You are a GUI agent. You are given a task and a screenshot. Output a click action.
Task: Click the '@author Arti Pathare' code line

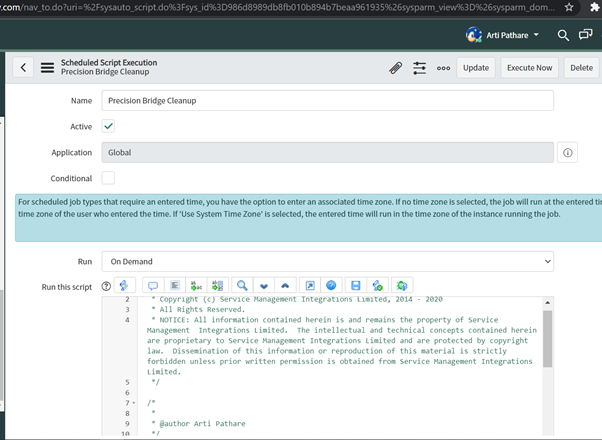click(198, 423)
